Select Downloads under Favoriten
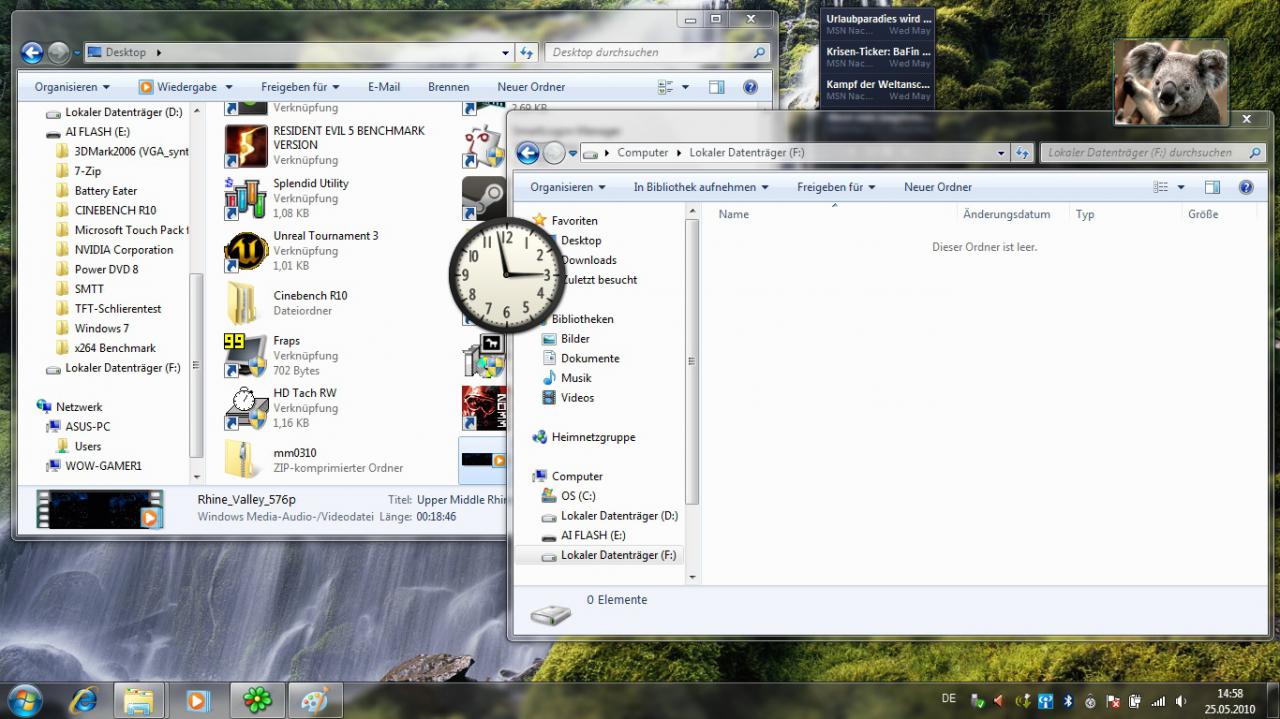 tap(588, 260)
